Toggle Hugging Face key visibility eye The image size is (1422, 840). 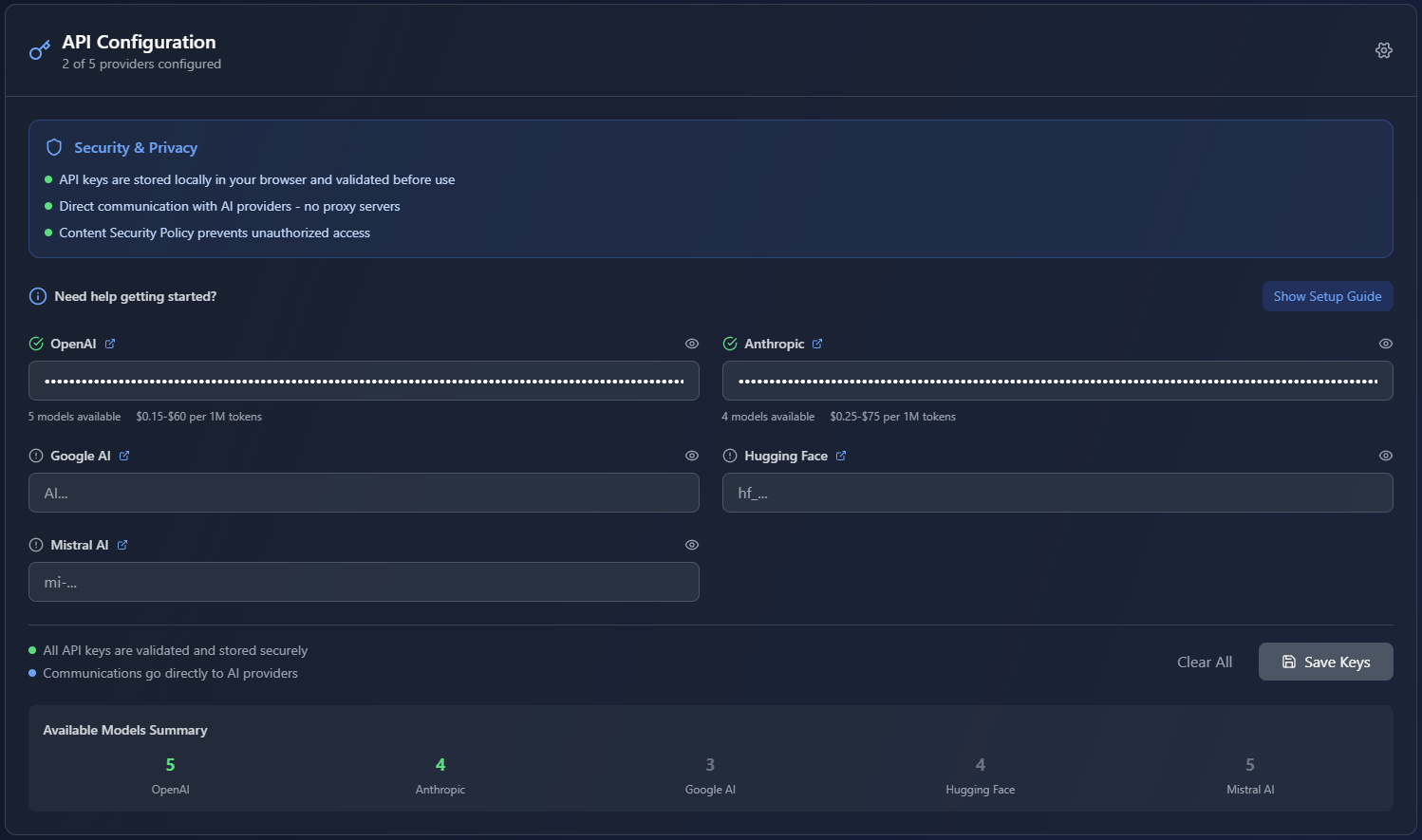click(1386, 456)
